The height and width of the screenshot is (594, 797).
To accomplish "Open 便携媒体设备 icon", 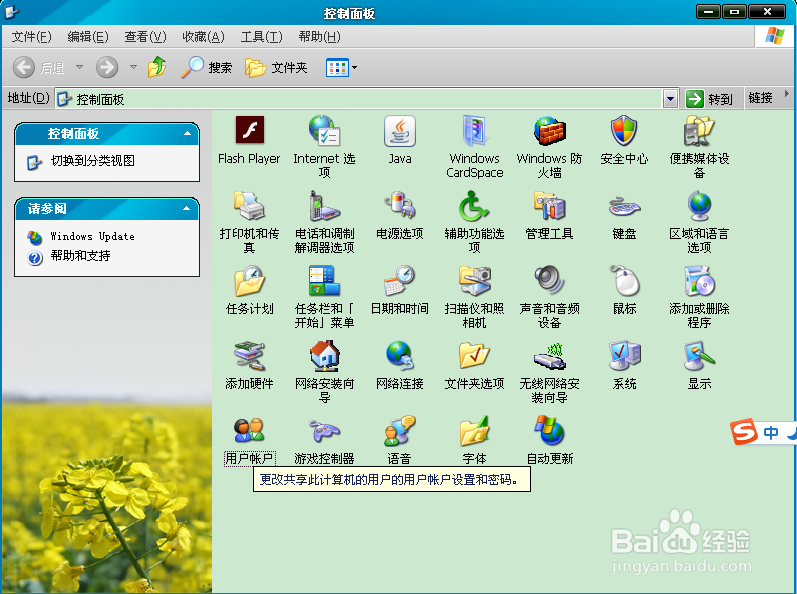I will [x=699, y=131].
